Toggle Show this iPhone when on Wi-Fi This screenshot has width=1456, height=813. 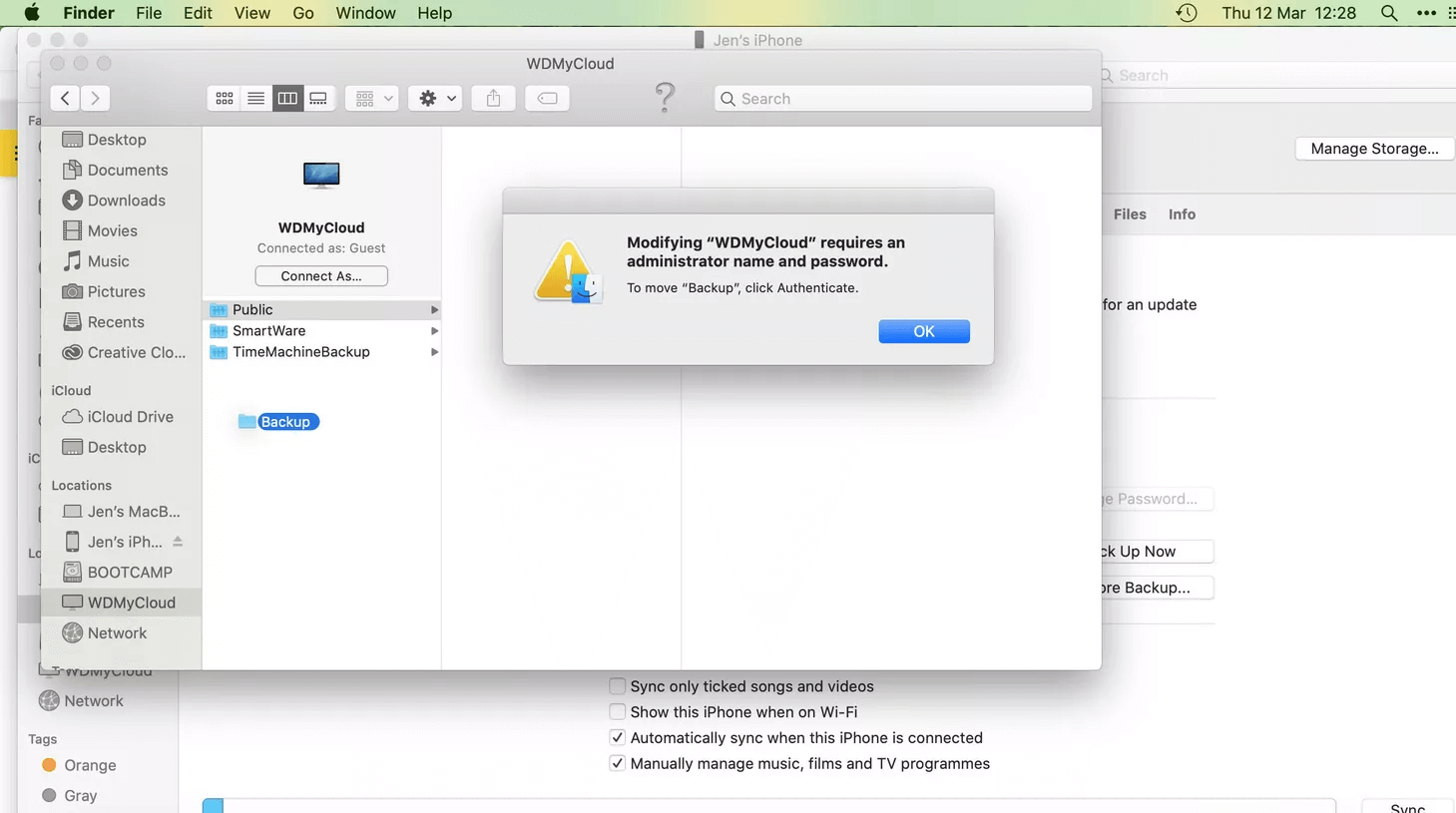[617, 712]
